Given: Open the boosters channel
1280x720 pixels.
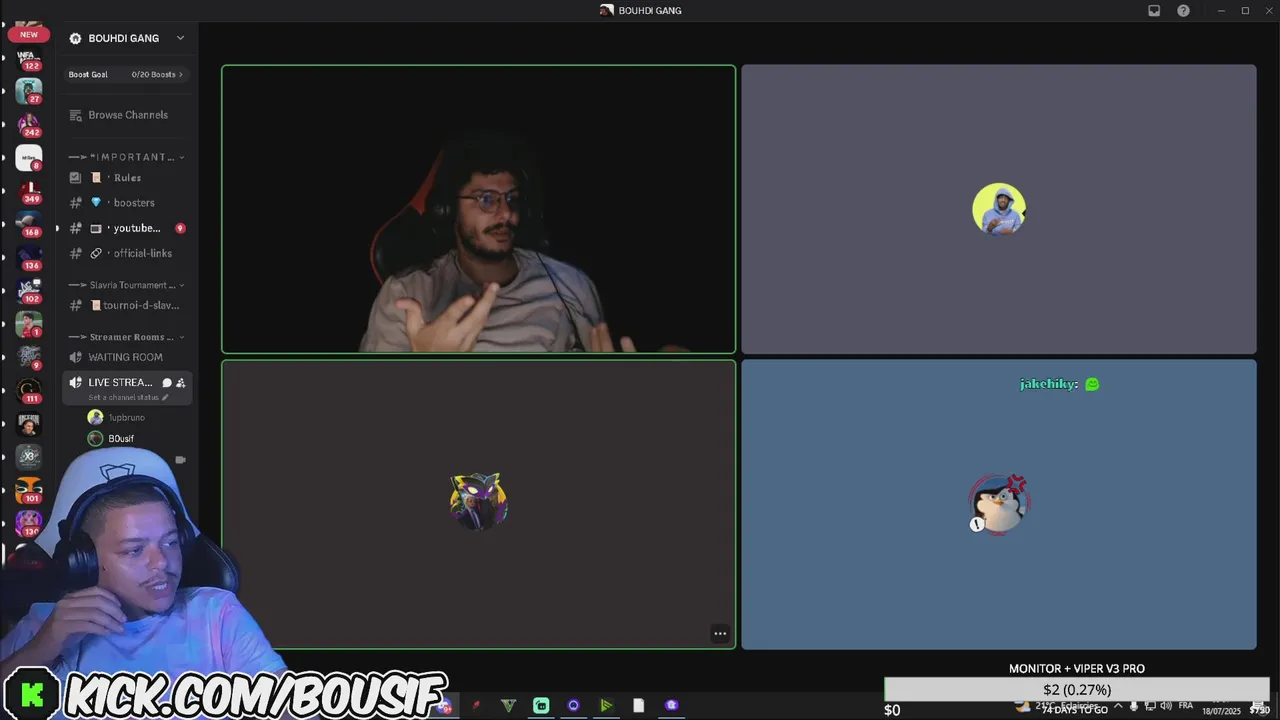Looking at the screenshot, I should coord(126,203).
